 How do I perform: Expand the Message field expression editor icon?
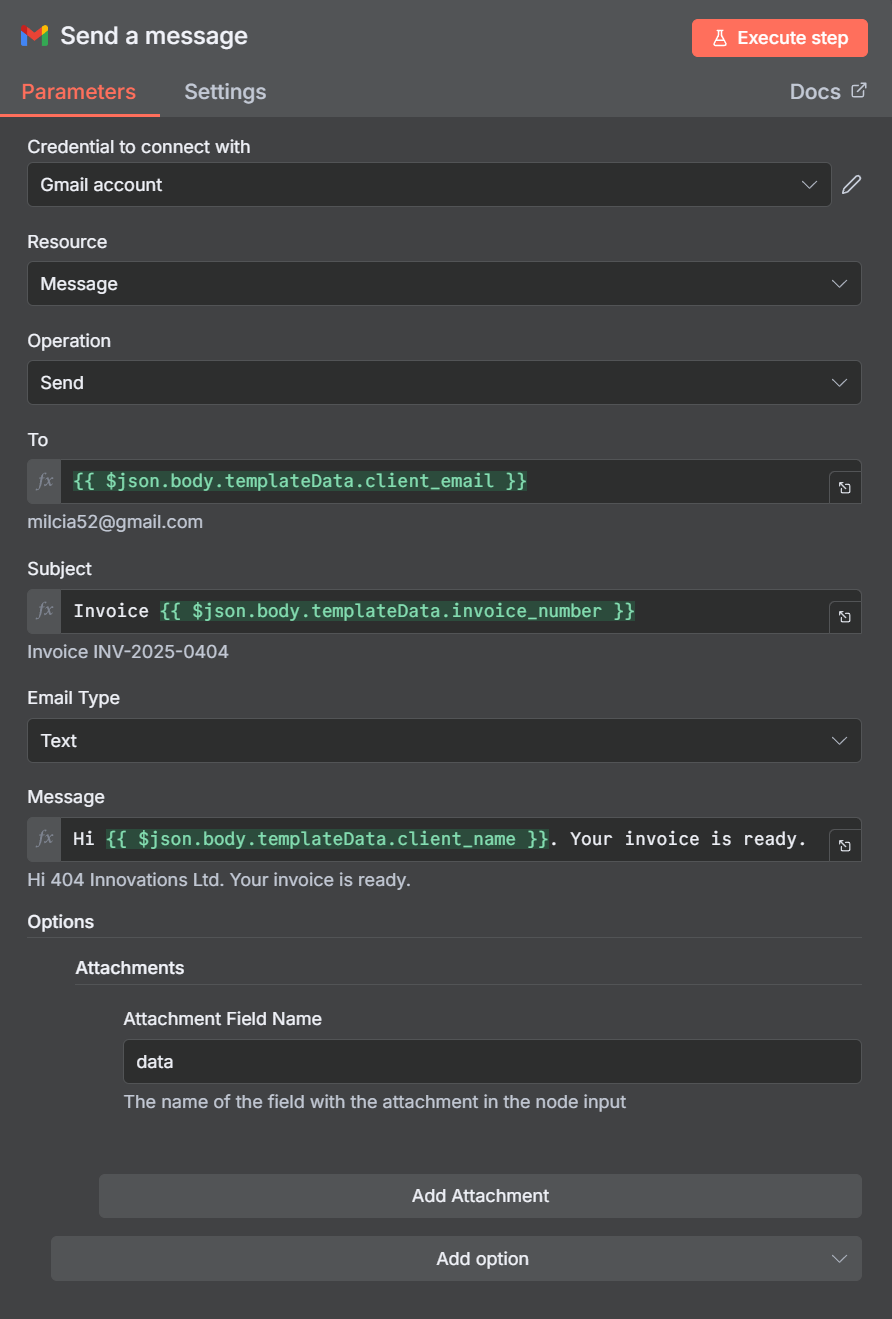point(845,844)
